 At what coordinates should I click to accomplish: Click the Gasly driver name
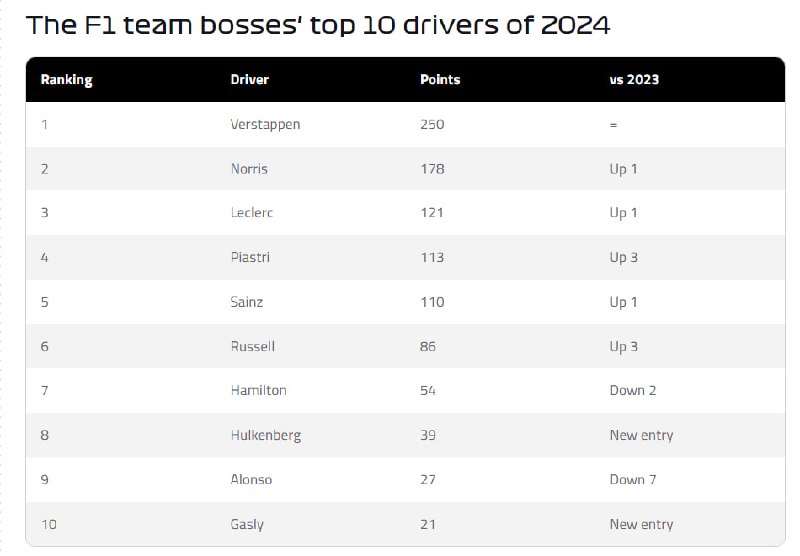point(247,525)
